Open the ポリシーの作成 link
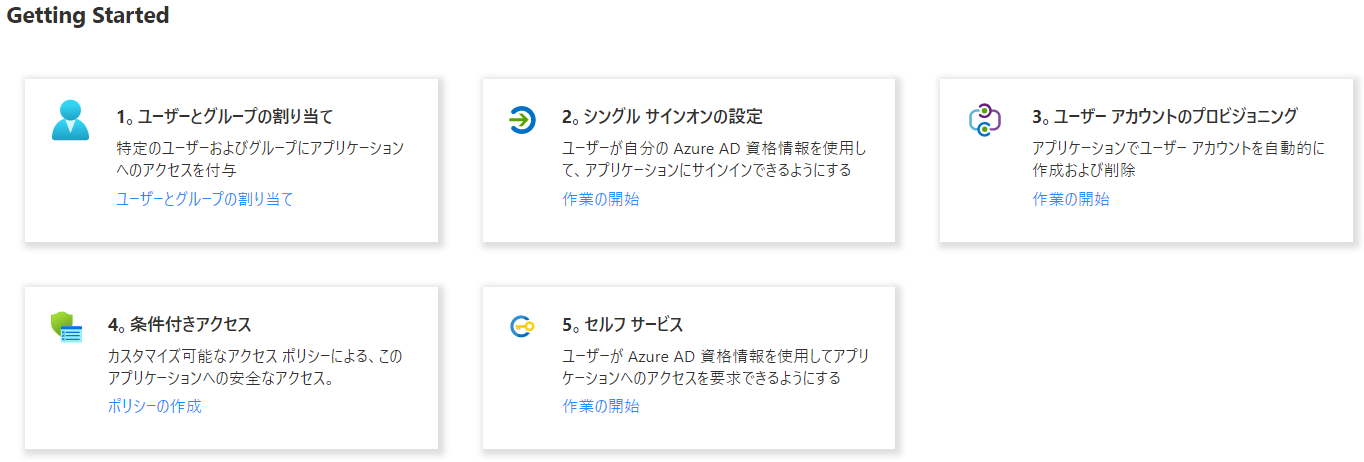1364x462 pixels. 154,406
